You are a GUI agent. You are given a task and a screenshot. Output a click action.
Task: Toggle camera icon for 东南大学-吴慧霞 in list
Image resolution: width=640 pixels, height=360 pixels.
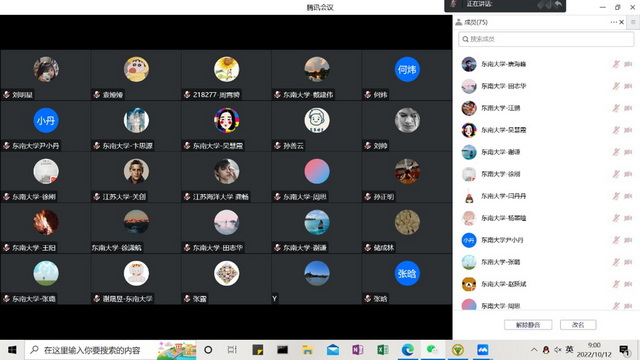628,130
